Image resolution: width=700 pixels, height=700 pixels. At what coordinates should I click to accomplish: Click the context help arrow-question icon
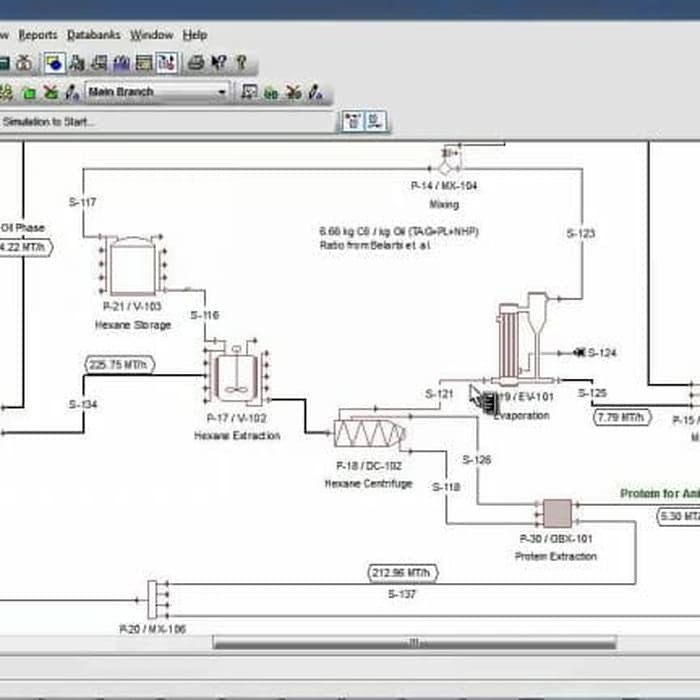pos(219,63)
